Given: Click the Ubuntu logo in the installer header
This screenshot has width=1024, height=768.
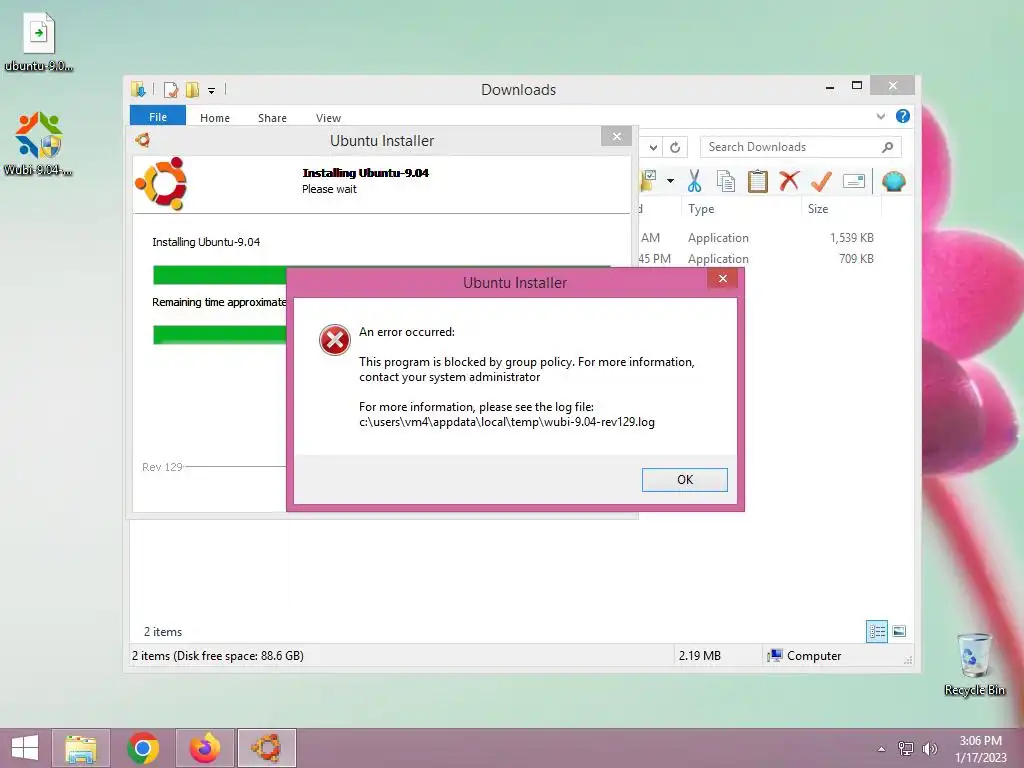Looking at the screenshot, I should [161, 184].
